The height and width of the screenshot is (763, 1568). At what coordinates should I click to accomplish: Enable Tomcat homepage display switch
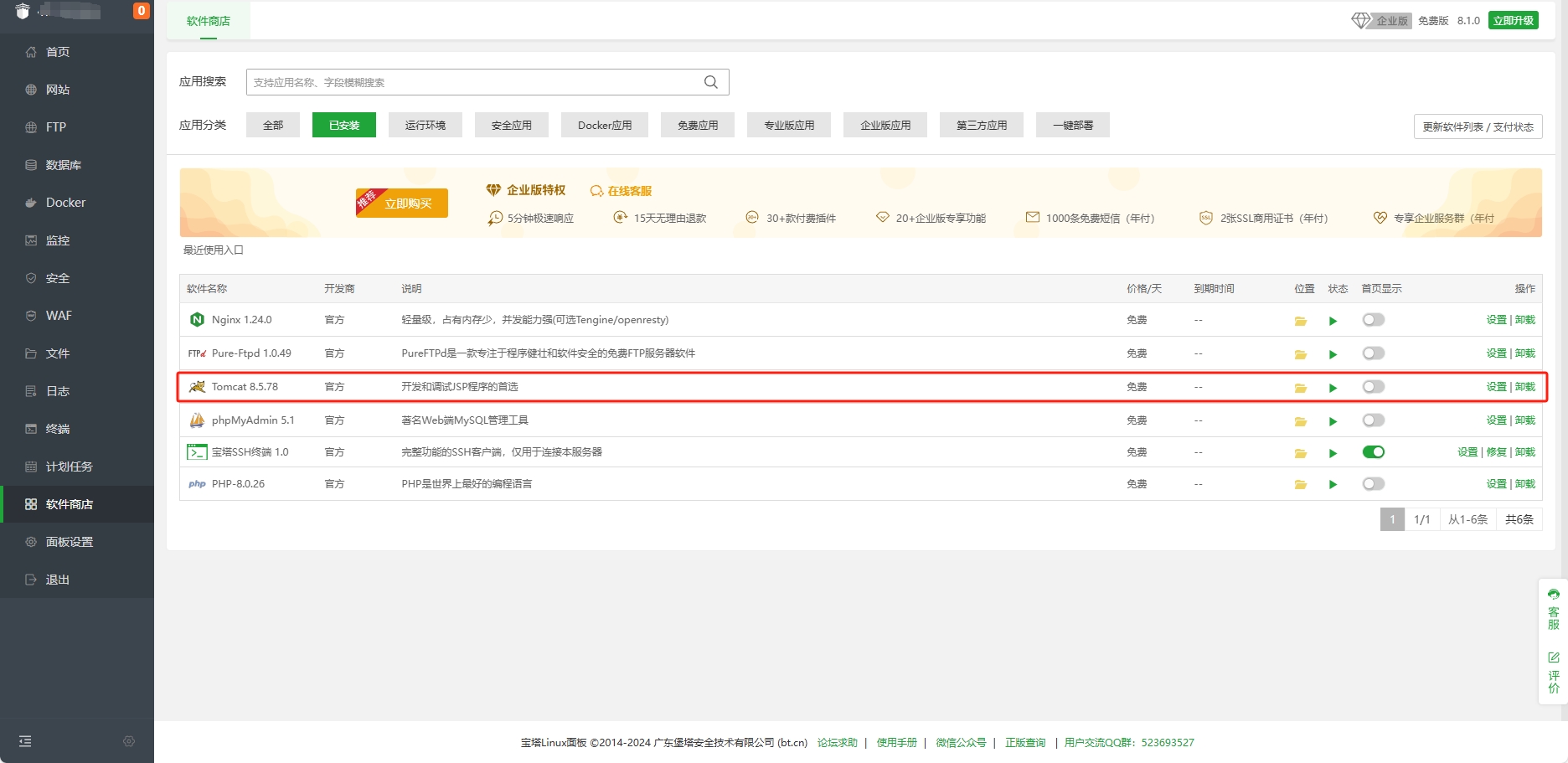coord(1373,386)
